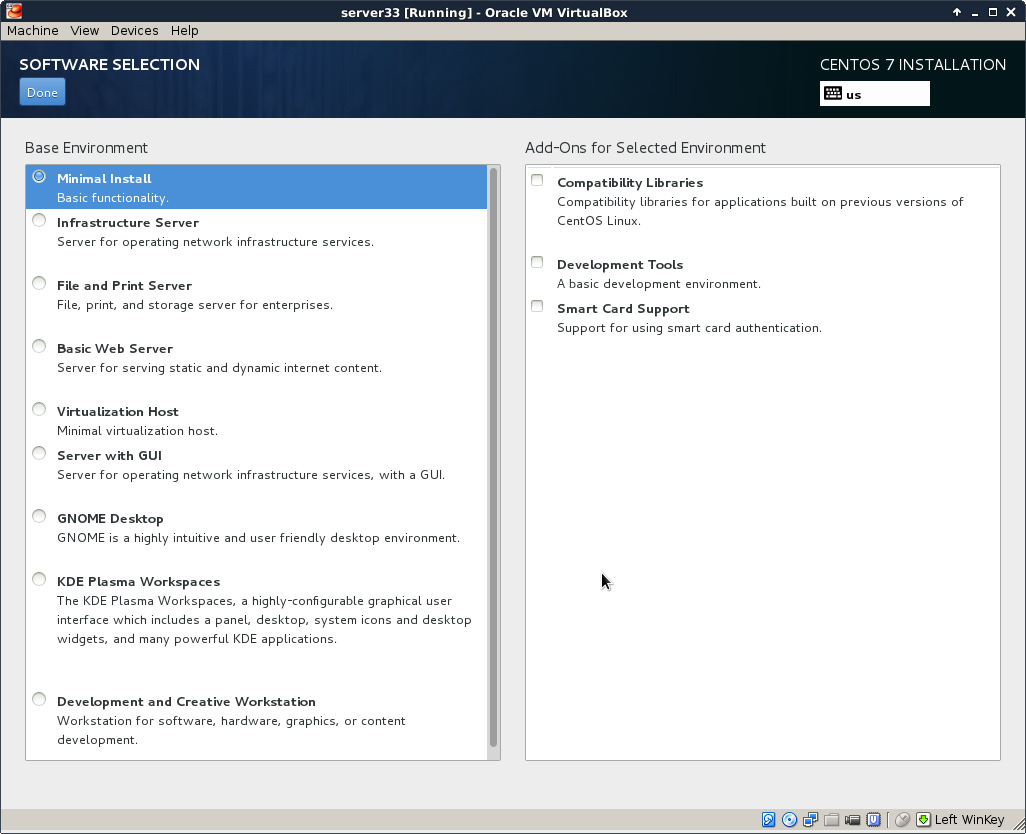Check the Development Tools add-on

[x=538, y=263]
